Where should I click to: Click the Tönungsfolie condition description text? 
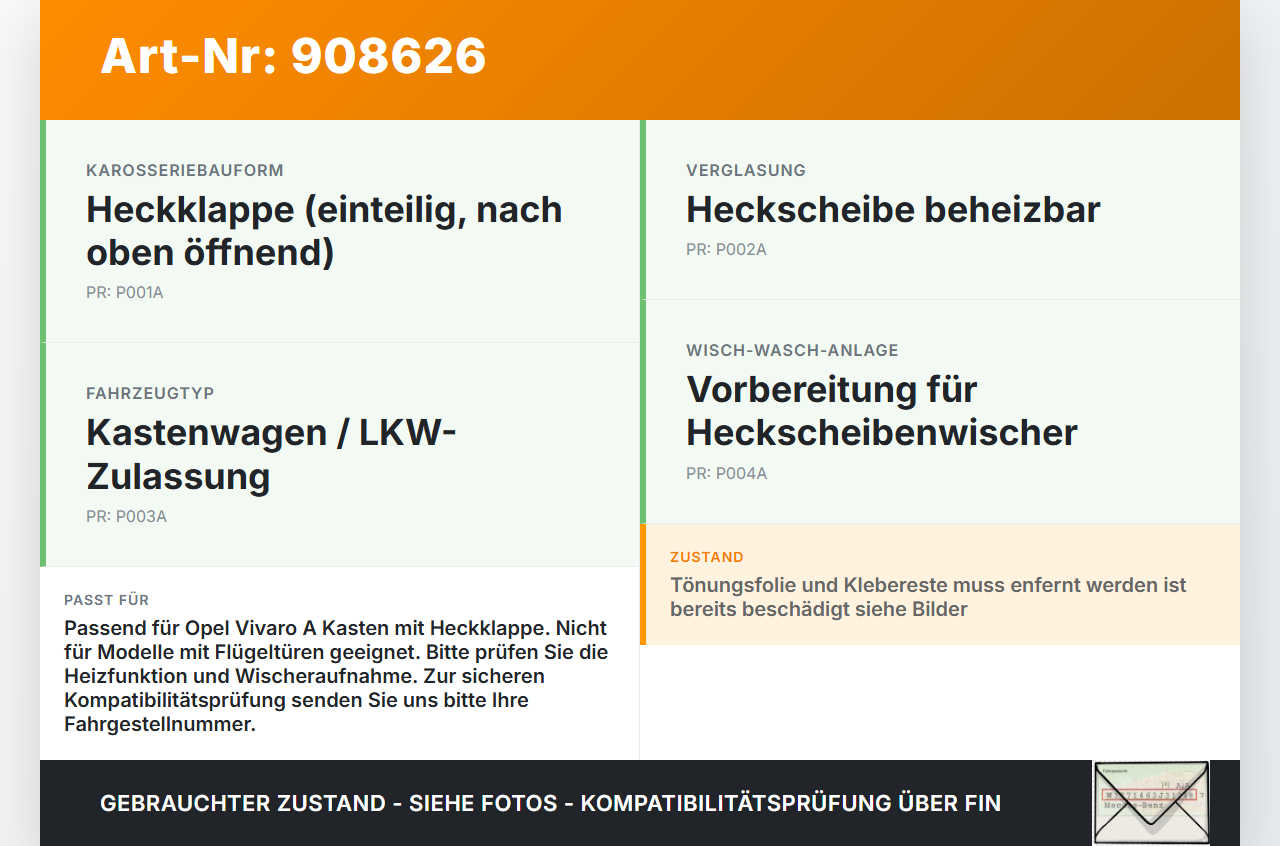tap(928, 597)
